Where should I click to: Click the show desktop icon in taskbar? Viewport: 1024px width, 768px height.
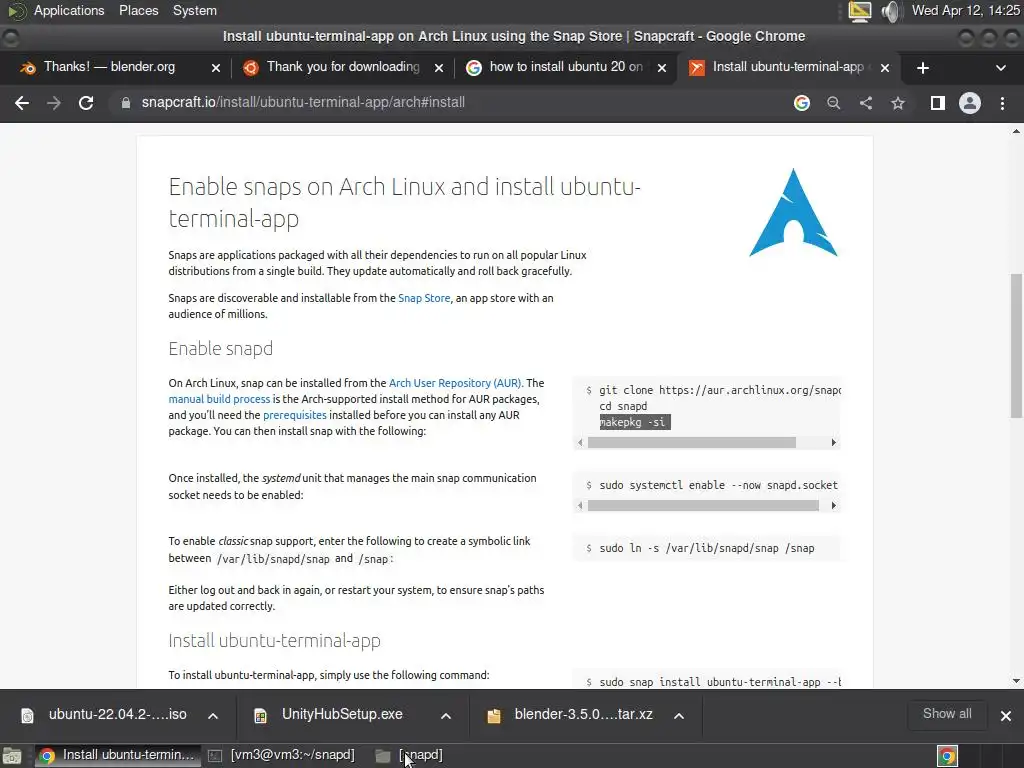pyautogui.click(x=12, y=756)
